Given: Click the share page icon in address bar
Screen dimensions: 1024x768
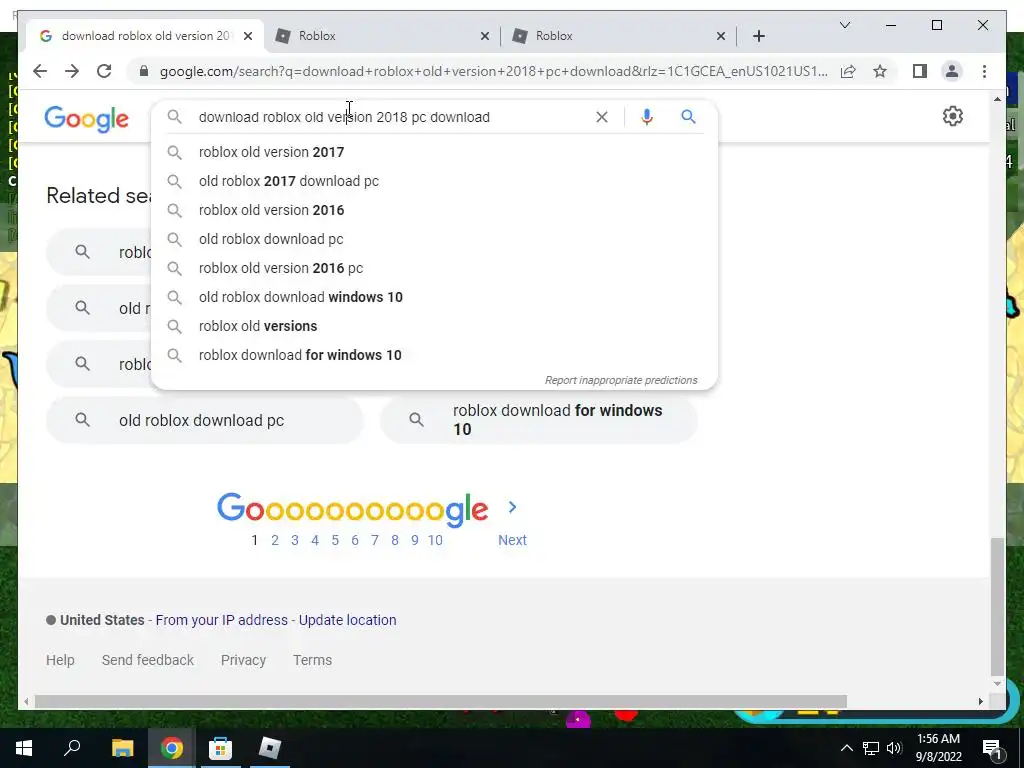Looking at the screenshot, I should point(848,71).
